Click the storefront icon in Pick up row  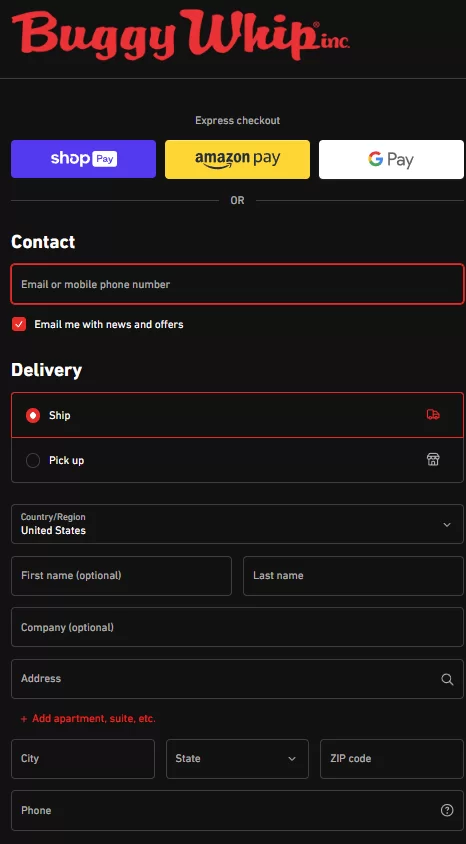point(433,459)
